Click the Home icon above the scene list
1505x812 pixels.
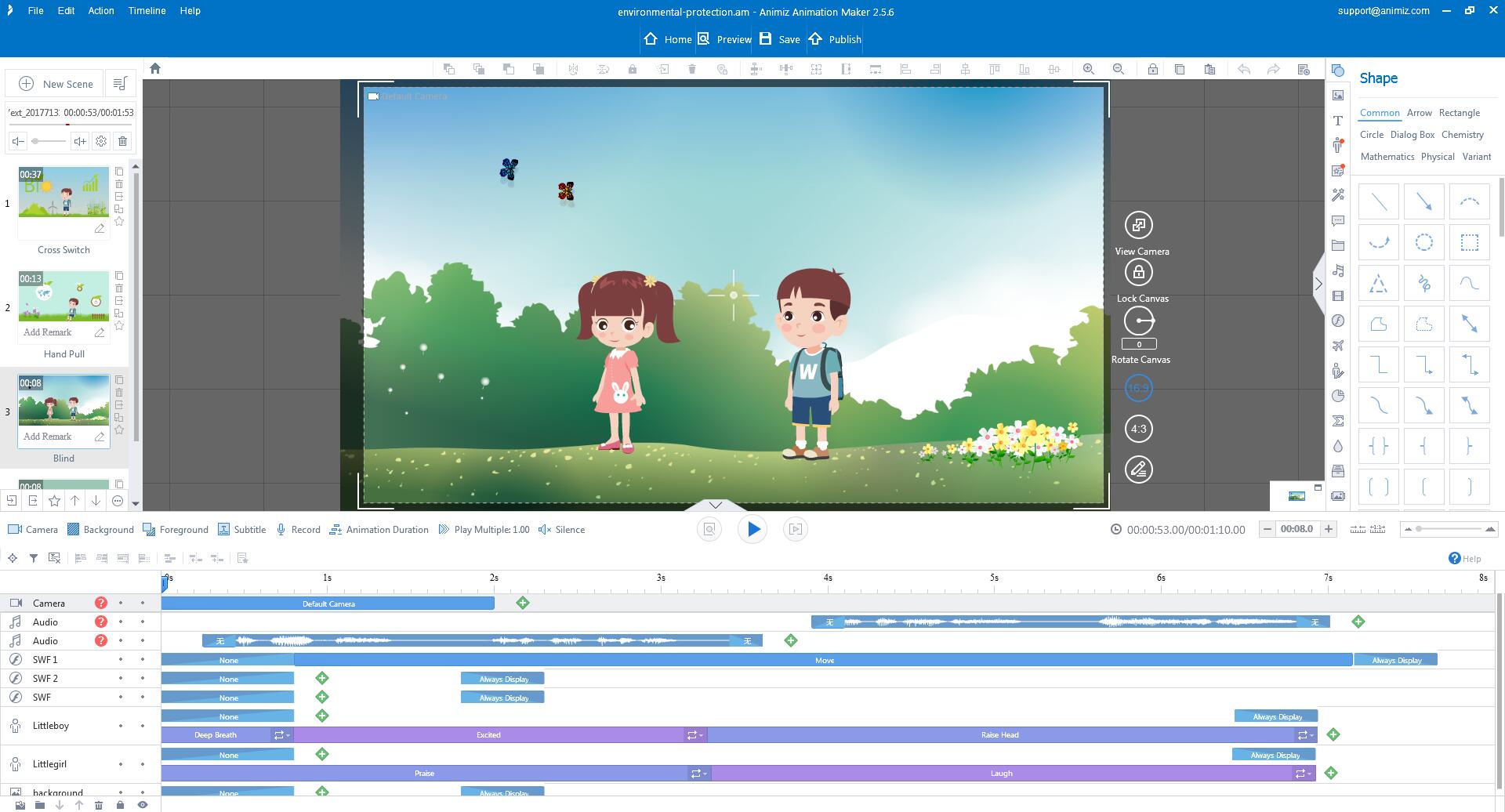[x=155, y=69]
